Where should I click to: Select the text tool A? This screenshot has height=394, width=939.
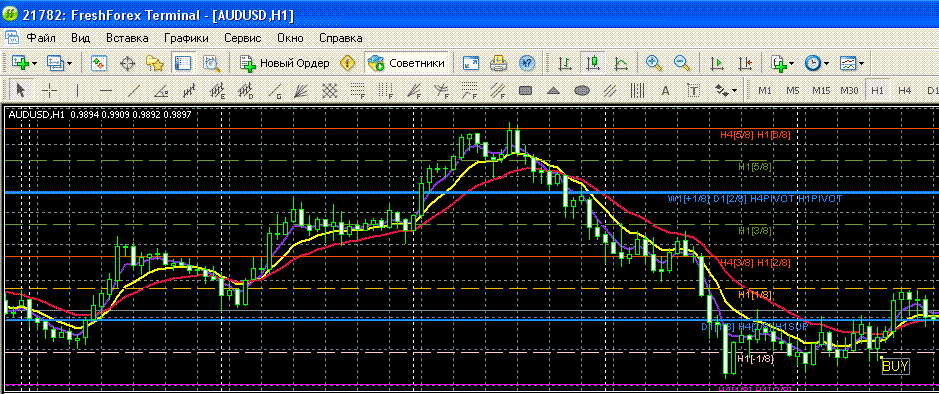pyautogui.click(x=665, y=90)
